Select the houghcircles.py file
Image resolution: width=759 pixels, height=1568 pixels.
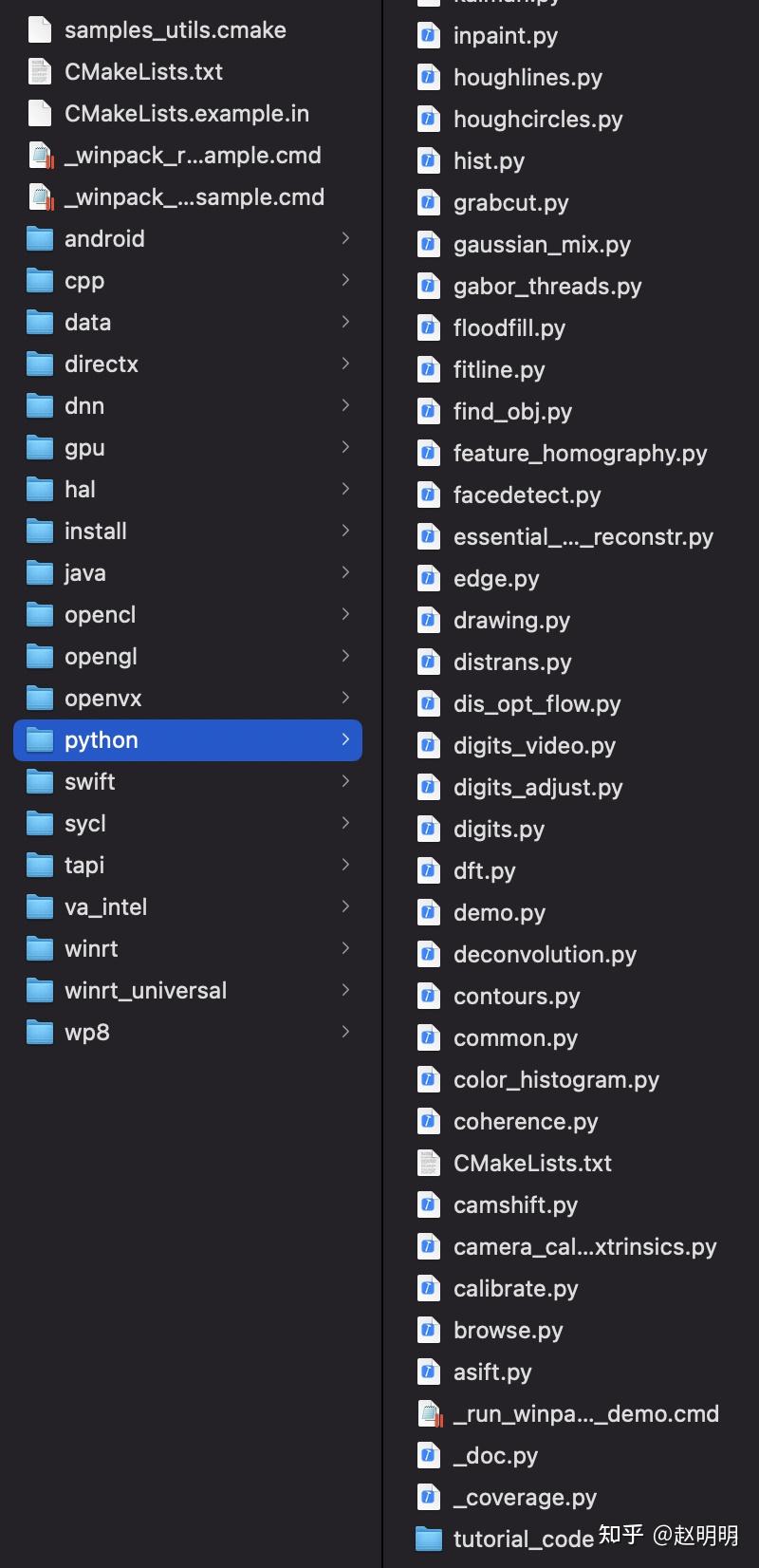click(x=538, y=119)
